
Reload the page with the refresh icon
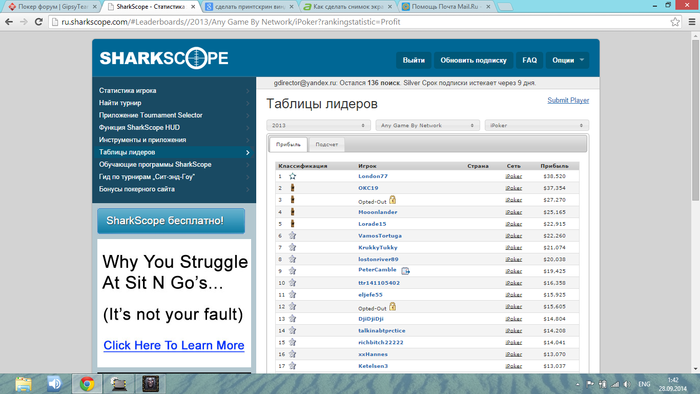pos(39,22)
